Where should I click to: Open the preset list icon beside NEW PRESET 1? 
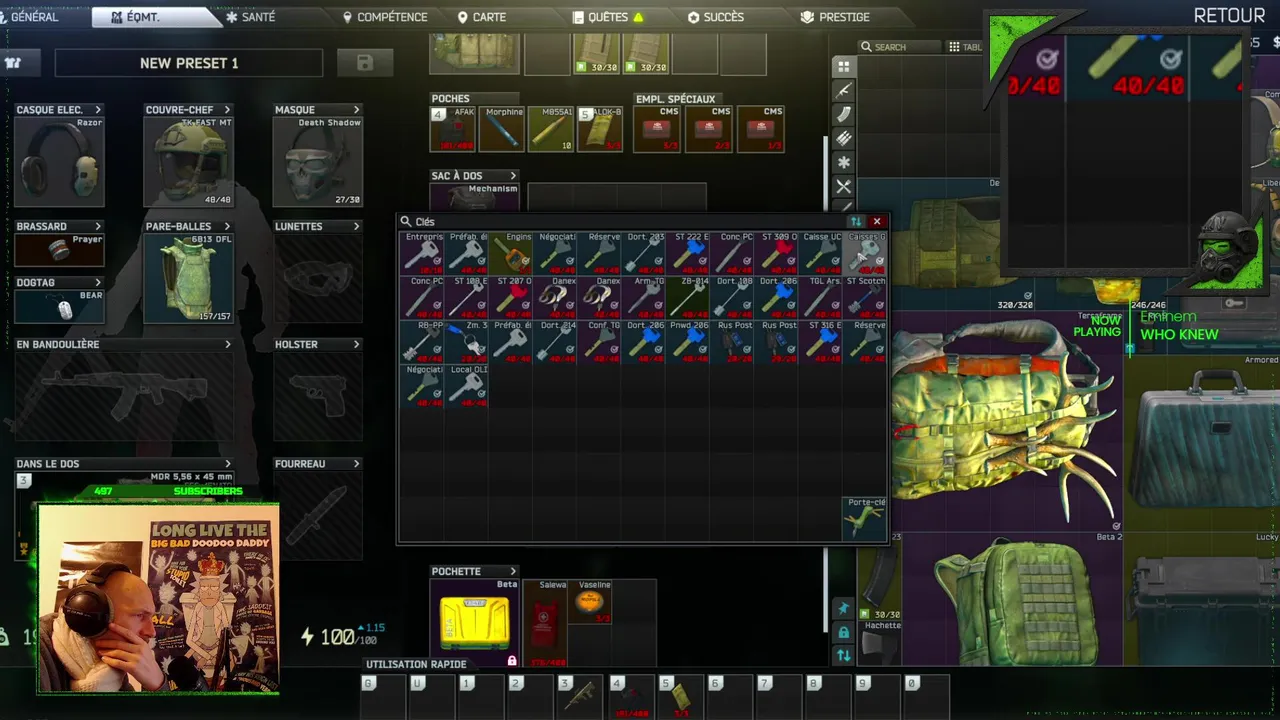13,63
